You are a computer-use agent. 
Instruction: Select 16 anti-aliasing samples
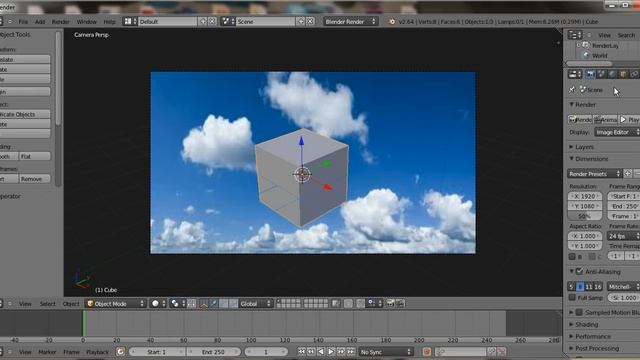pyautogui.click(x=598, y=287)
